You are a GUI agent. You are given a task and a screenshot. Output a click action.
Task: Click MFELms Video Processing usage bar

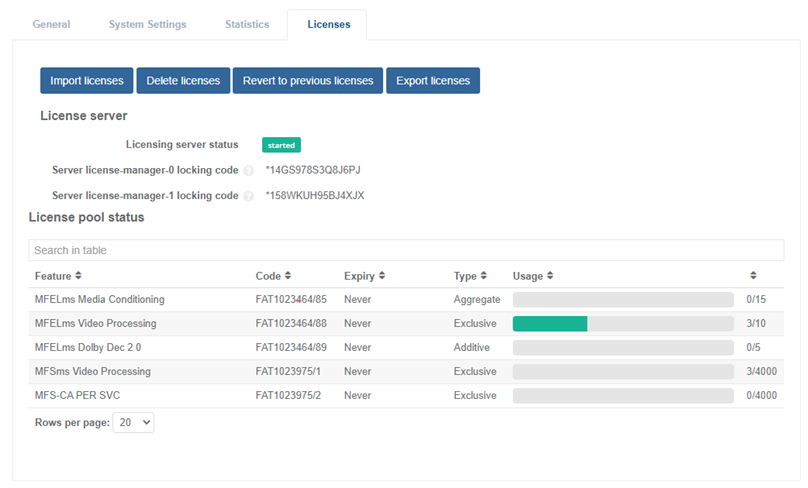pos(623,324)
